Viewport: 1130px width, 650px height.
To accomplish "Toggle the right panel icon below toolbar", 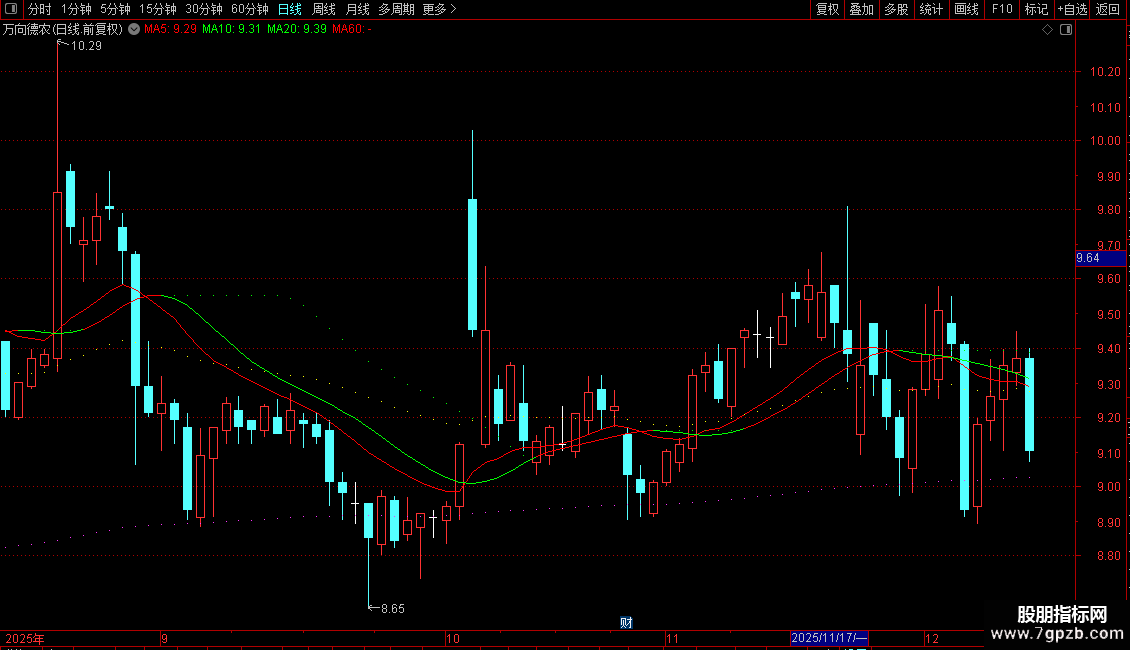I will (x=1066, y=30).
